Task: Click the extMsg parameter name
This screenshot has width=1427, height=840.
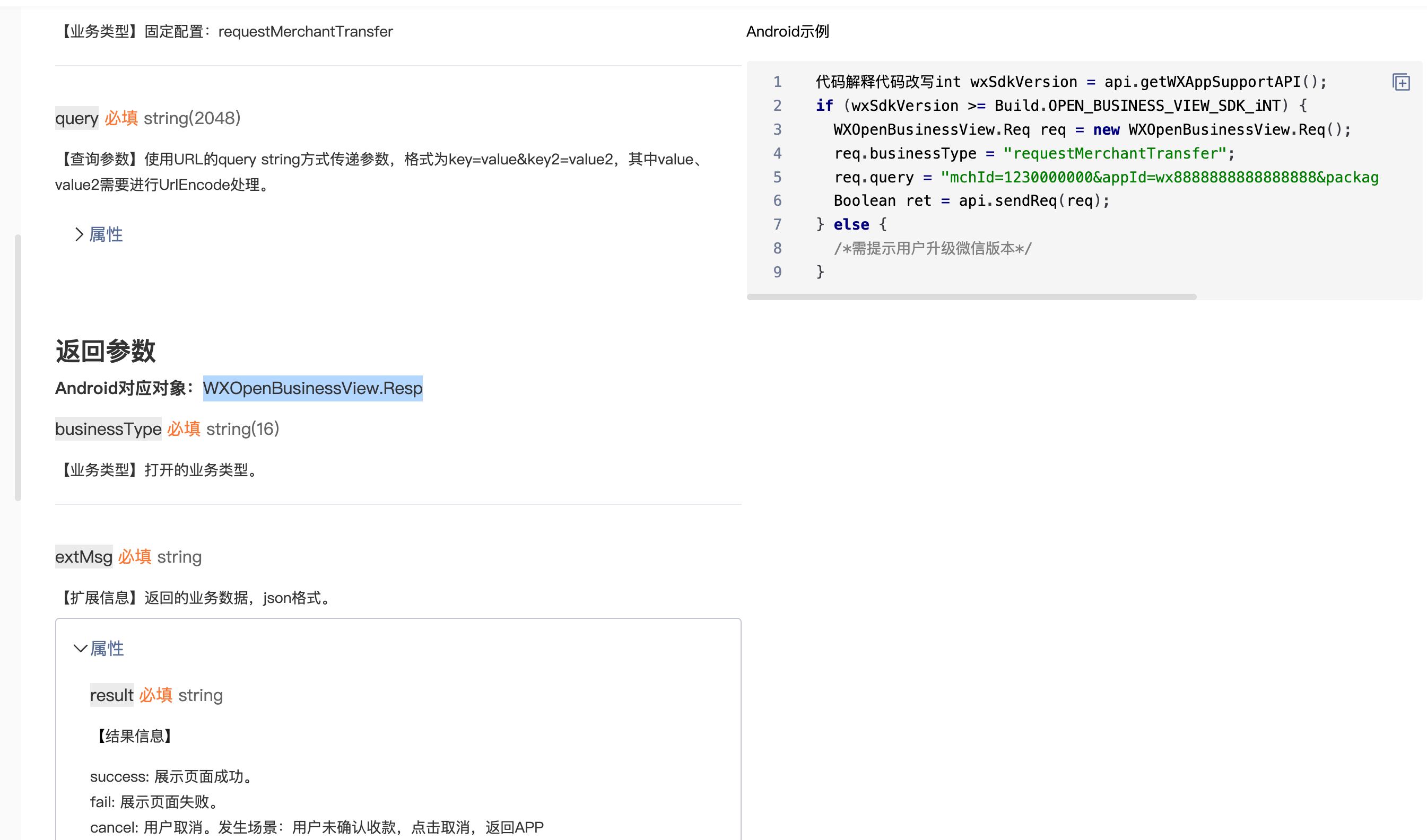Action: click(x=84, y=557)
